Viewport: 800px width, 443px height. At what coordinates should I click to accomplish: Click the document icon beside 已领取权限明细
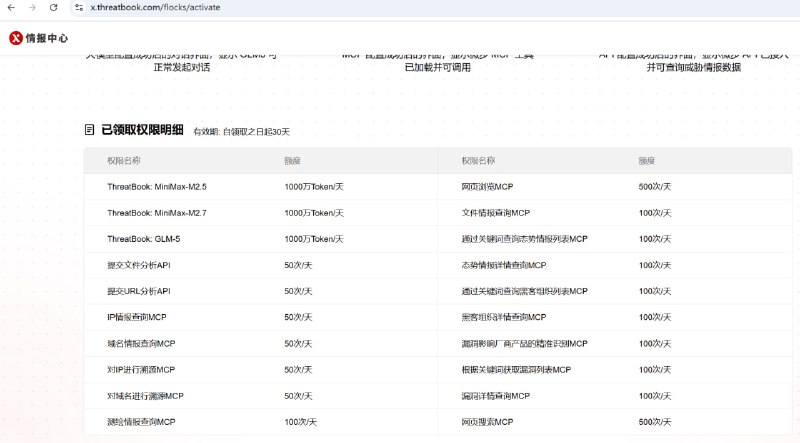(x=89, y=130)
